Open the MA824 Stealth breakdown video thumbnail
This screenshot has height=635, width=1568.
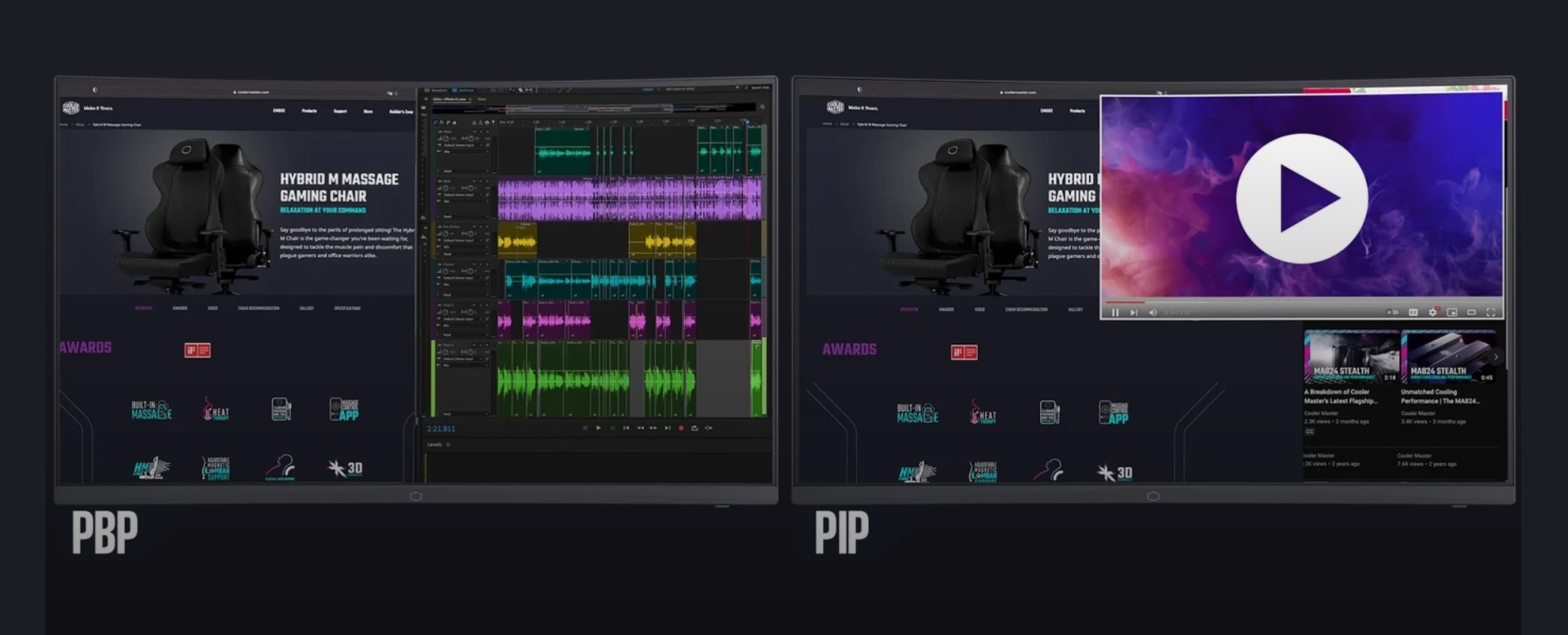click(x=1350, y=356)
